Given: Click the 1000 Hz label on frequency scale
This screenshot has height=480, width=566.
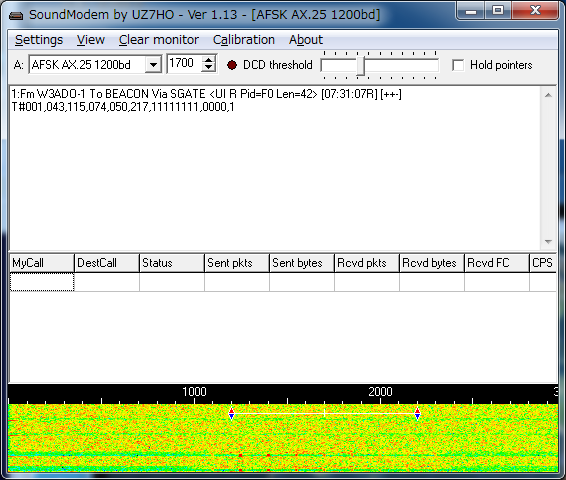Looking at the screenshot, I should tap(194, 392).
